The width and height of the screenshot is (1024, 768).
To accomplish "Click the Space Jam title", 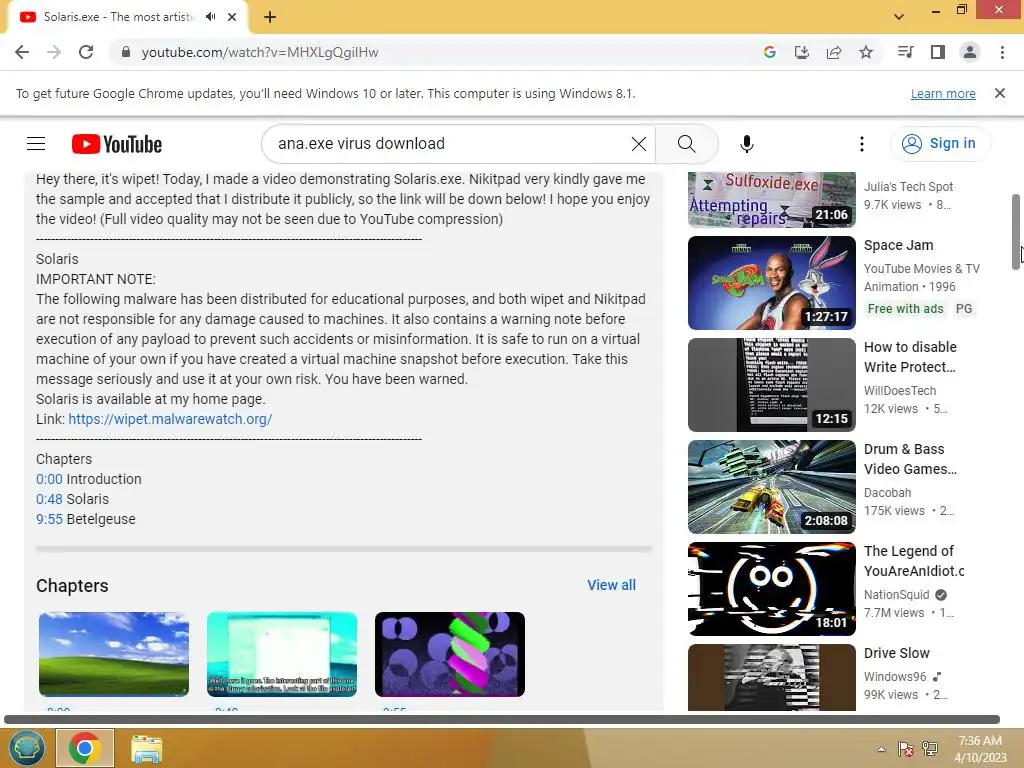I will point(898,246).
